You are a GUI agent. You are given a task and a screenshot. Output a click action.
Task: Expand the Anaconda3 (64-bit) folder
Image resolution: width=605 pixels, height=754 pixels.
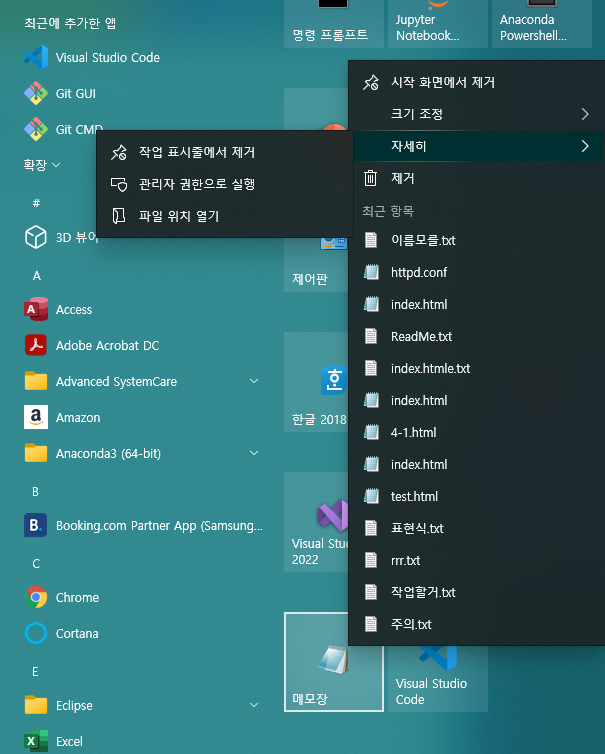click(254, 453)
